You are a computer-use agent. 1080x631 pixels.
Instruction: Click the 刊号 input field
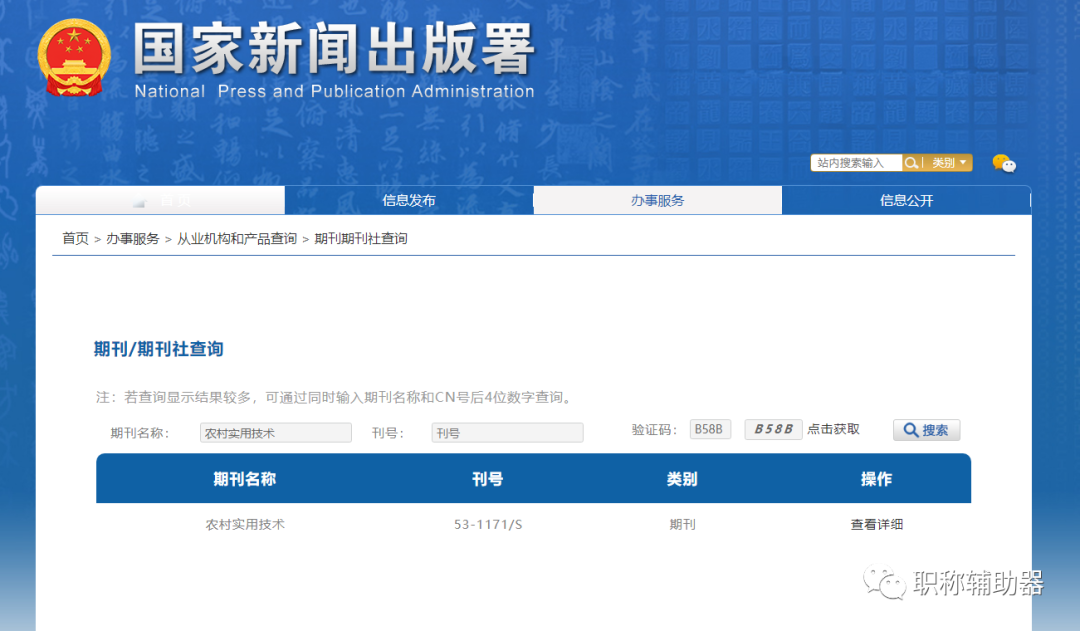[507, 432]
